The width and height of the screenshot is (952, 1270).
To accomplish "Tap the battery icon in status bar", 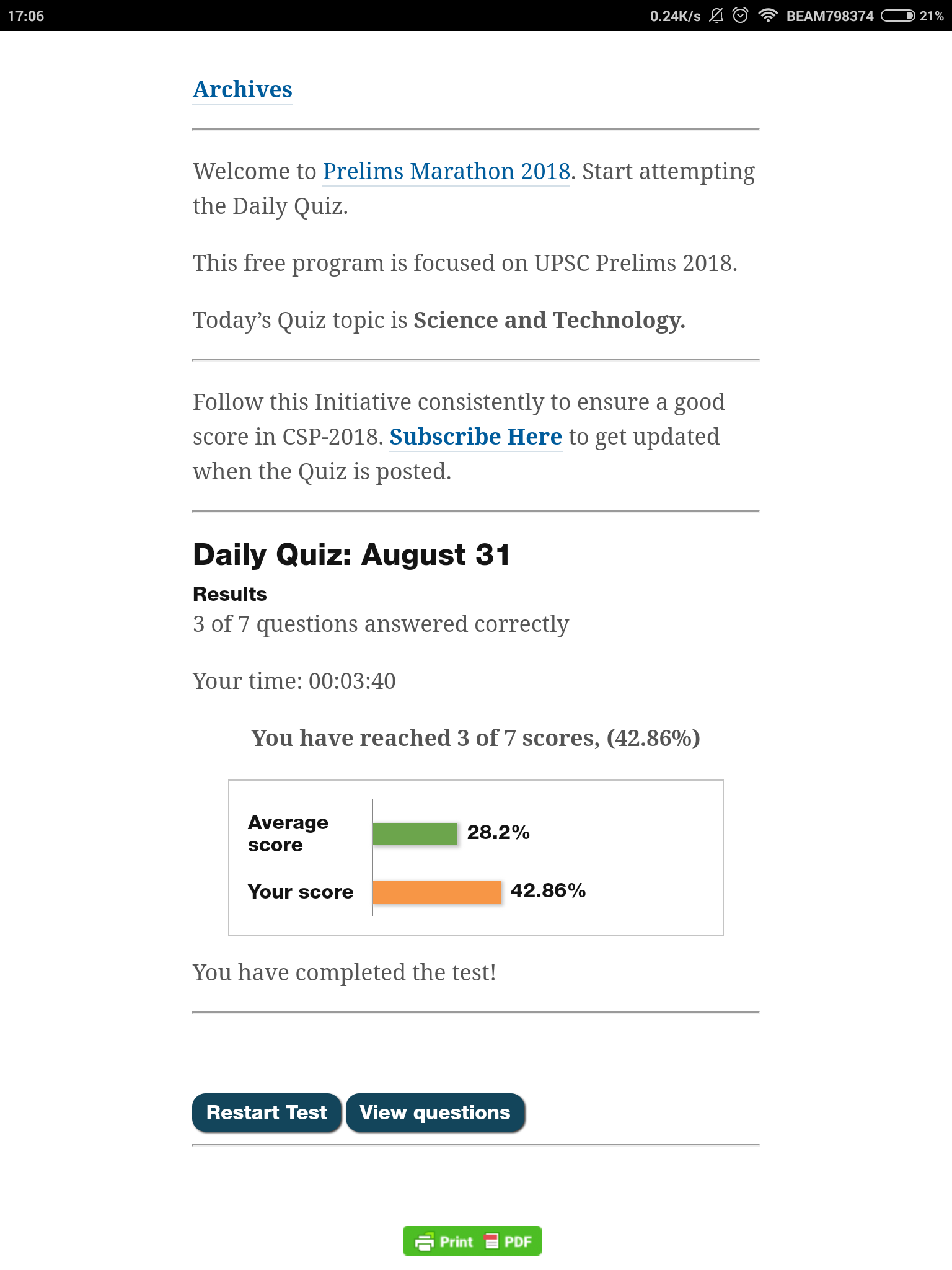I will pos(897,16).
